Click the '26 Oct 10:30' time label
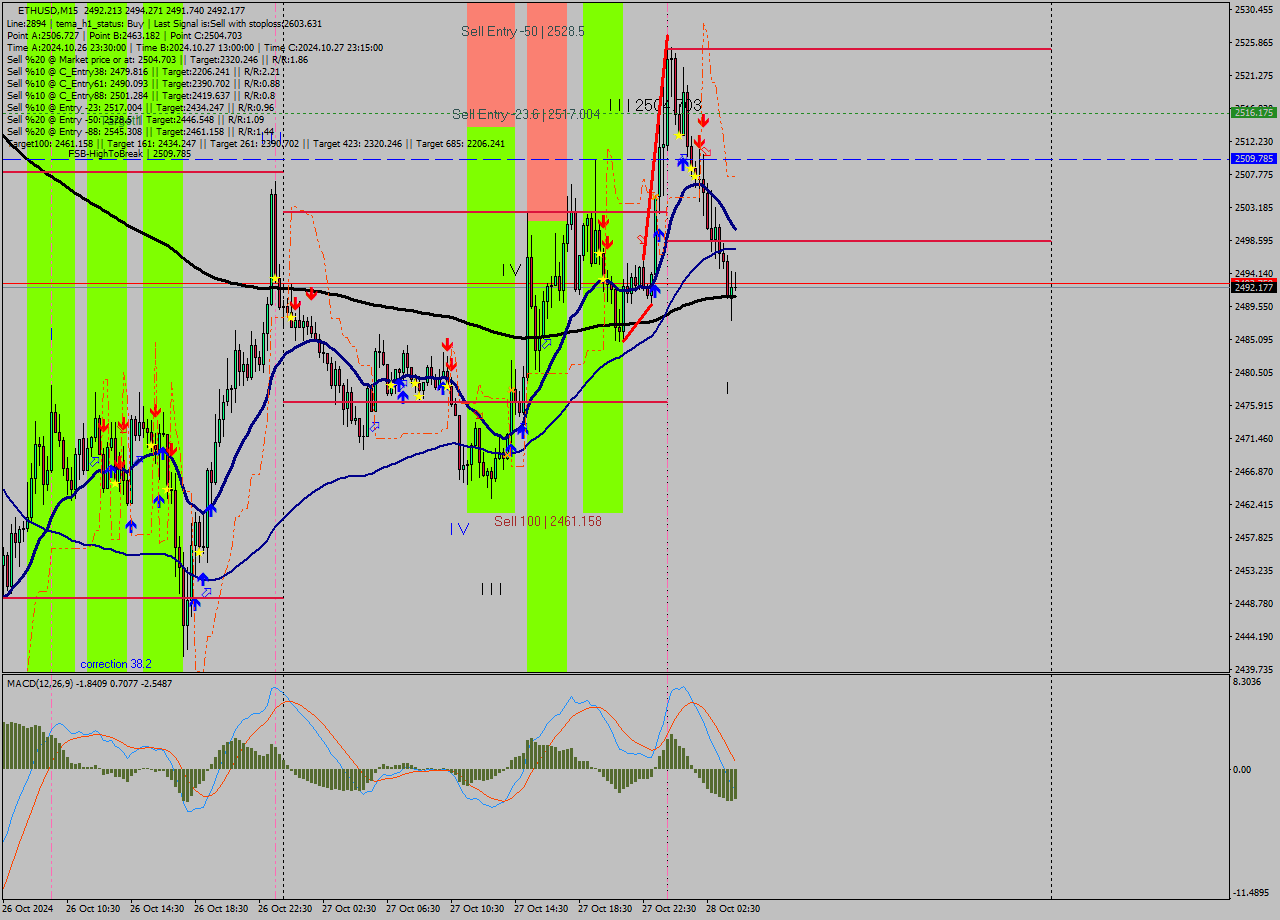The image size is (1280, 920). pos(93,909)
